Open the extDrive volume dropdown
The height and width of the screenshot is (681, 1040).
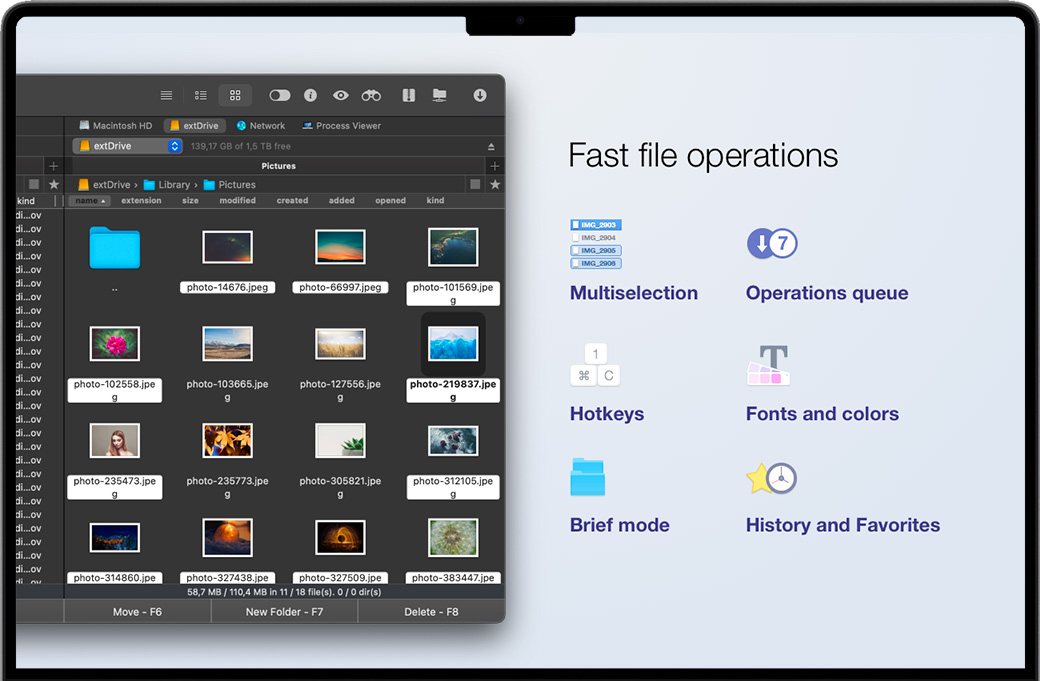click(175, 146)
